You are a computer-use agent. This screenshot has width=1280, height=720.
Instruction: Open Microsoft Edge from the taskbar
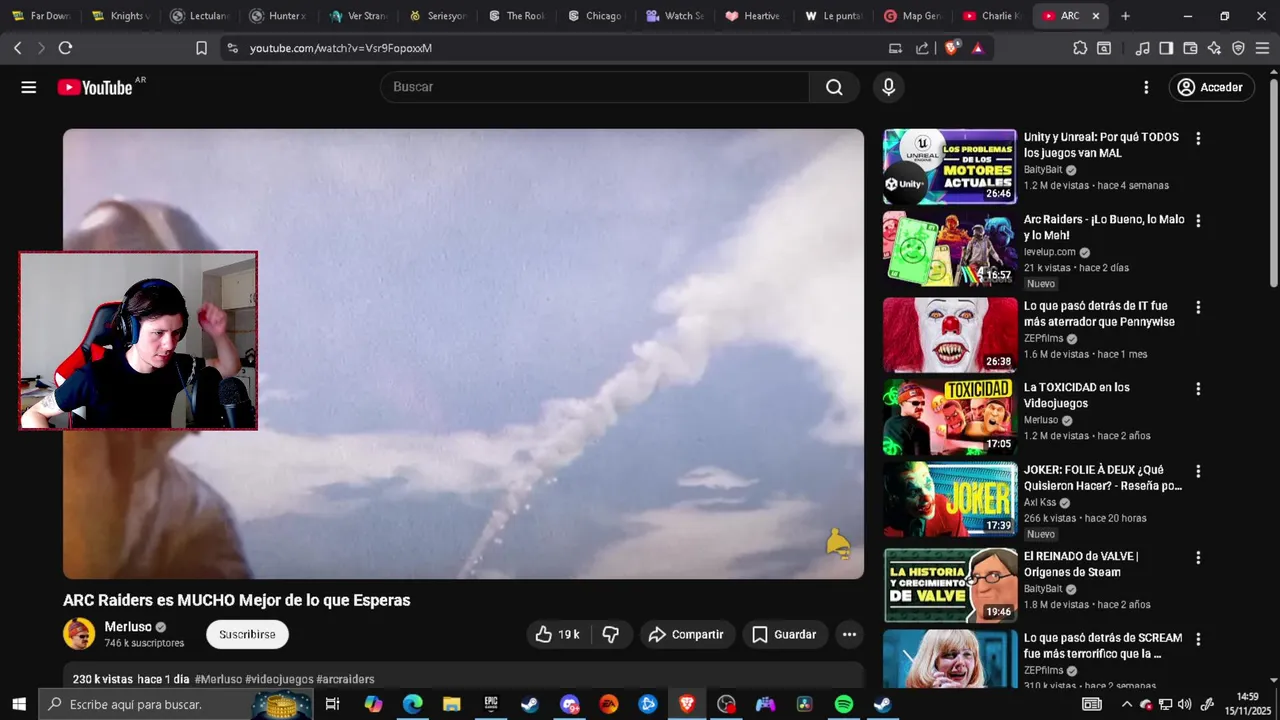coord(412,704)
